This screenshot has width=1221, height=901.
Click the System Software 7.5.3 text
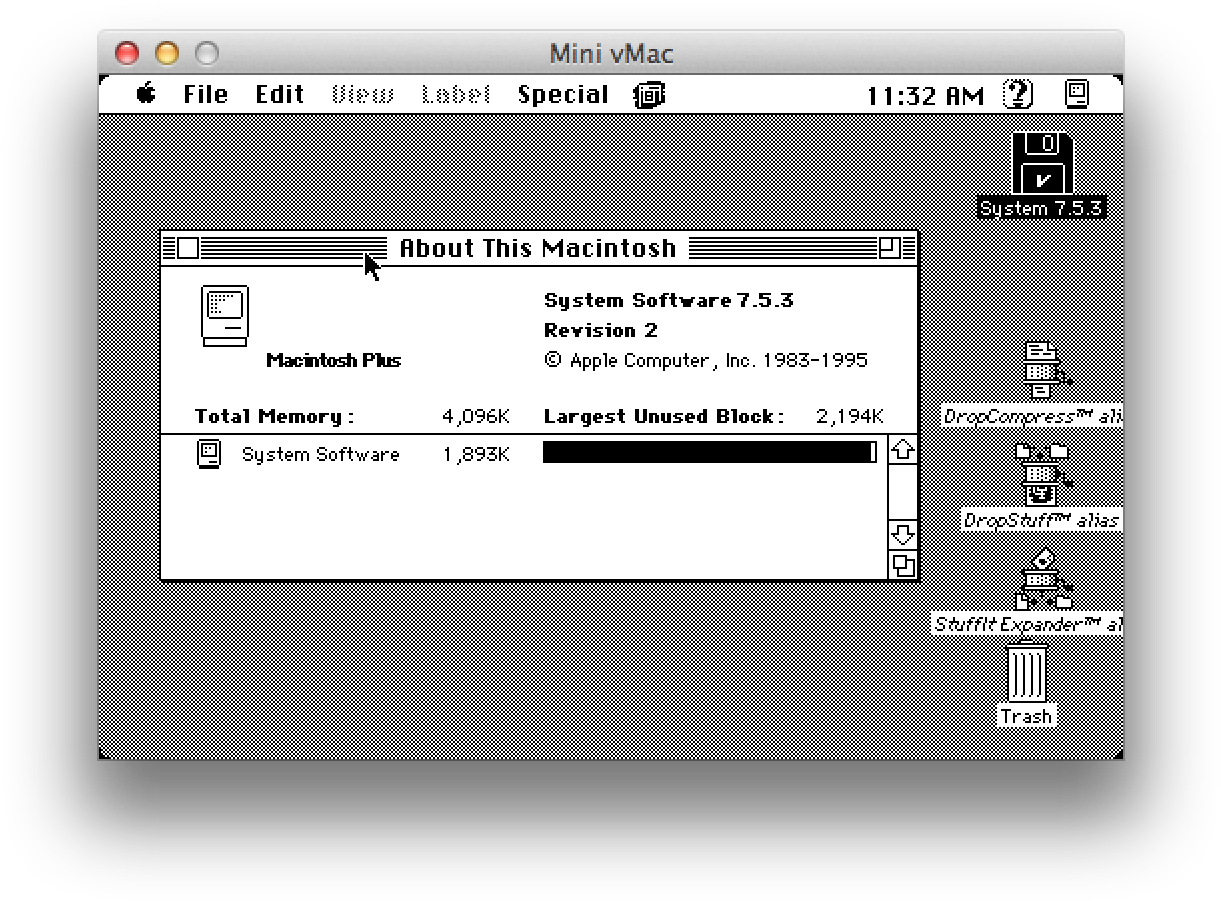click(669, 300)
